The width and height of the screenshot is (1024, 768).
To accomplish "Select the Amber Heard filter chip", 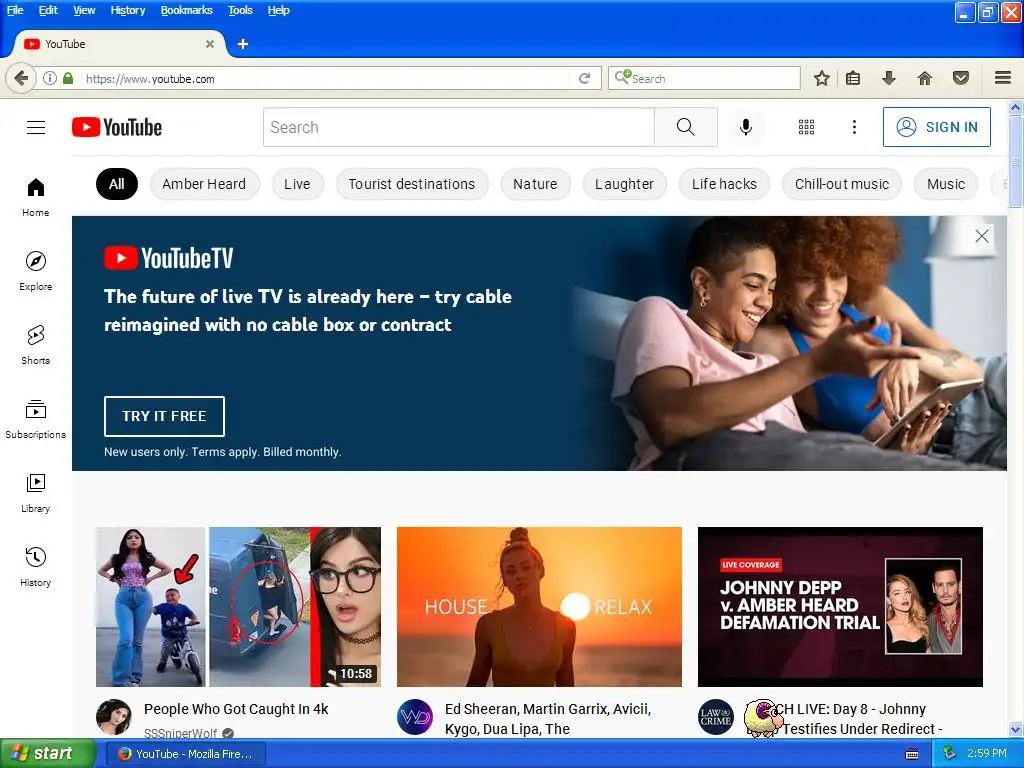I will coord(204,184).
